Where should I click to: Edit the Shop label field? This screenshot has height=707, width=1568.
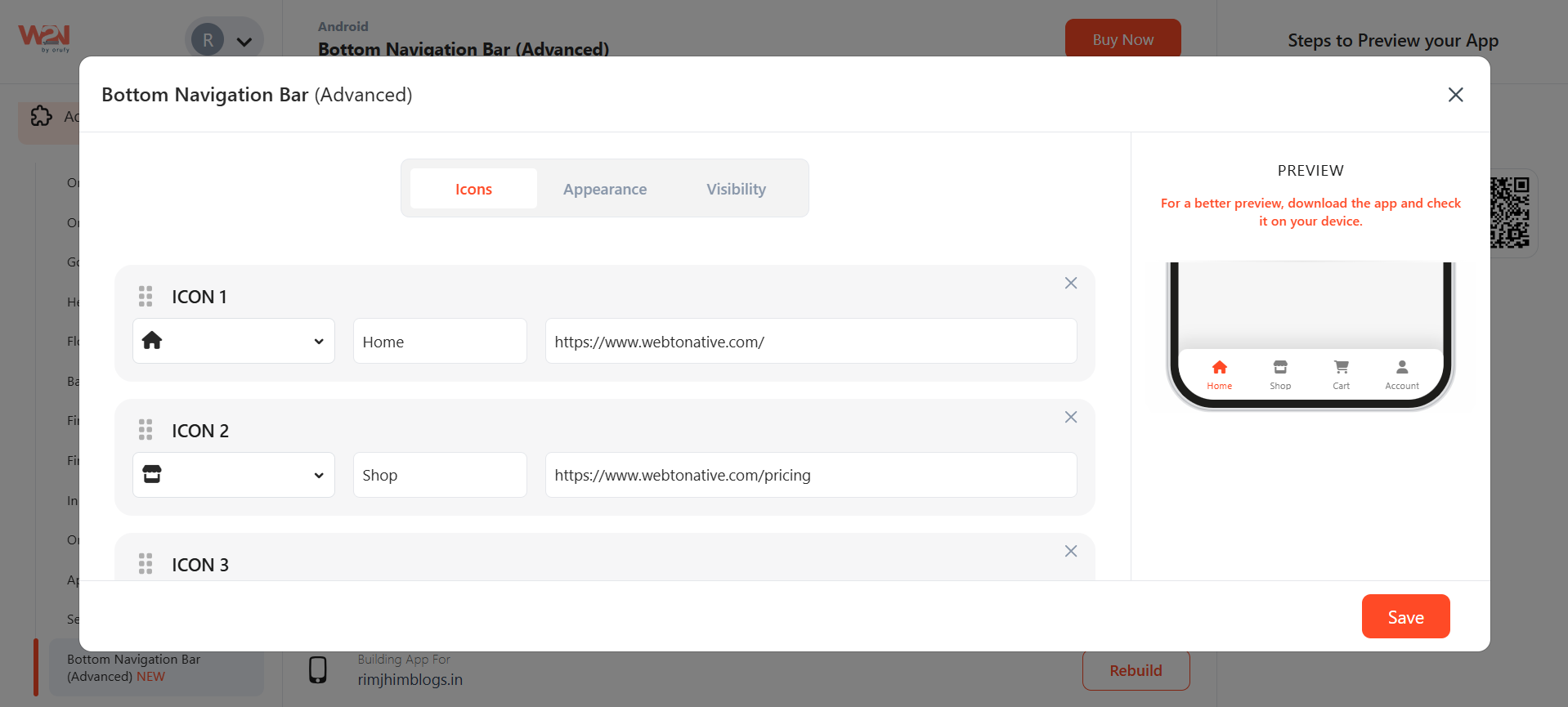[440, 475]
